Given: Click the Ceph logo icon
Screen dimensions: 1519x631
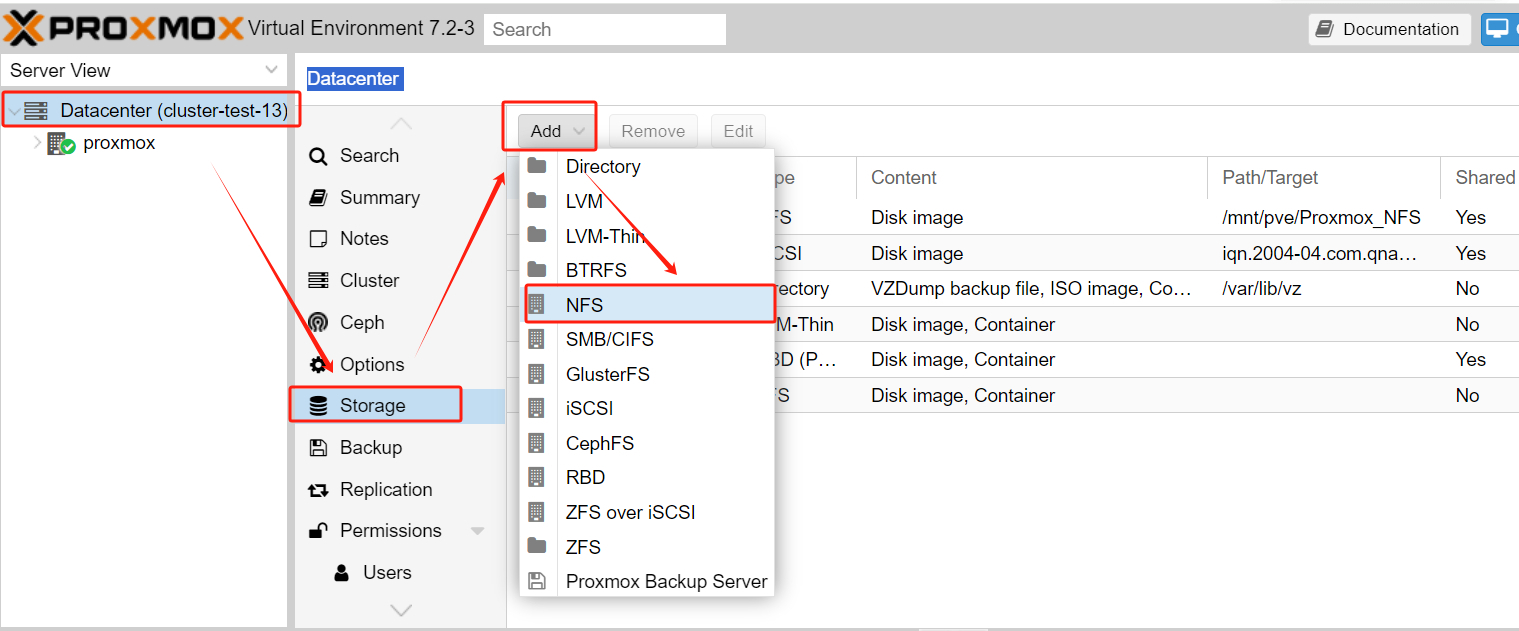Looking at the screenshot, I should pyautogui.click(x=318, y=323).
